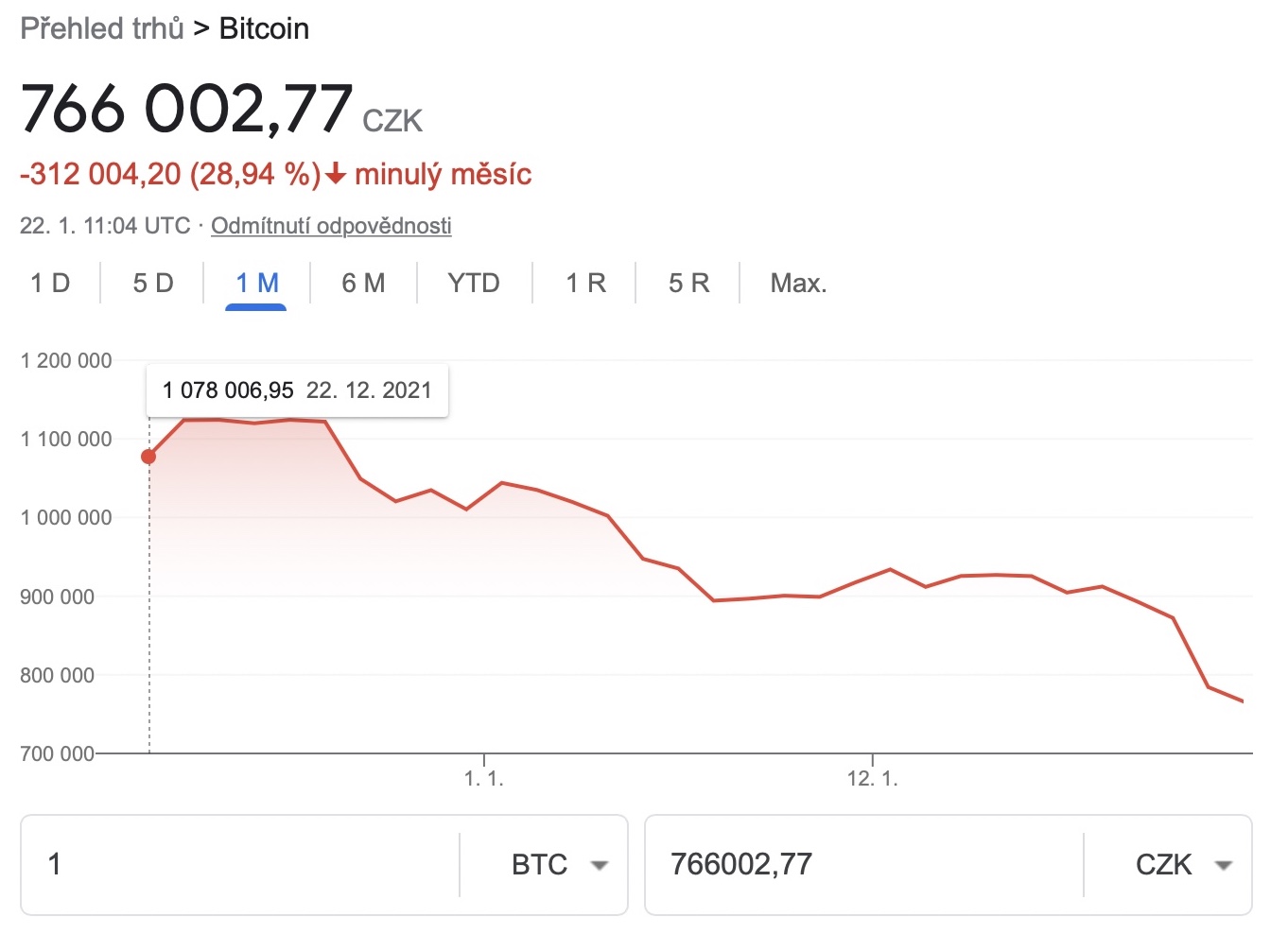Click the red down arrow icon
Screen dimensions: 1288x934
click(336, 175)
